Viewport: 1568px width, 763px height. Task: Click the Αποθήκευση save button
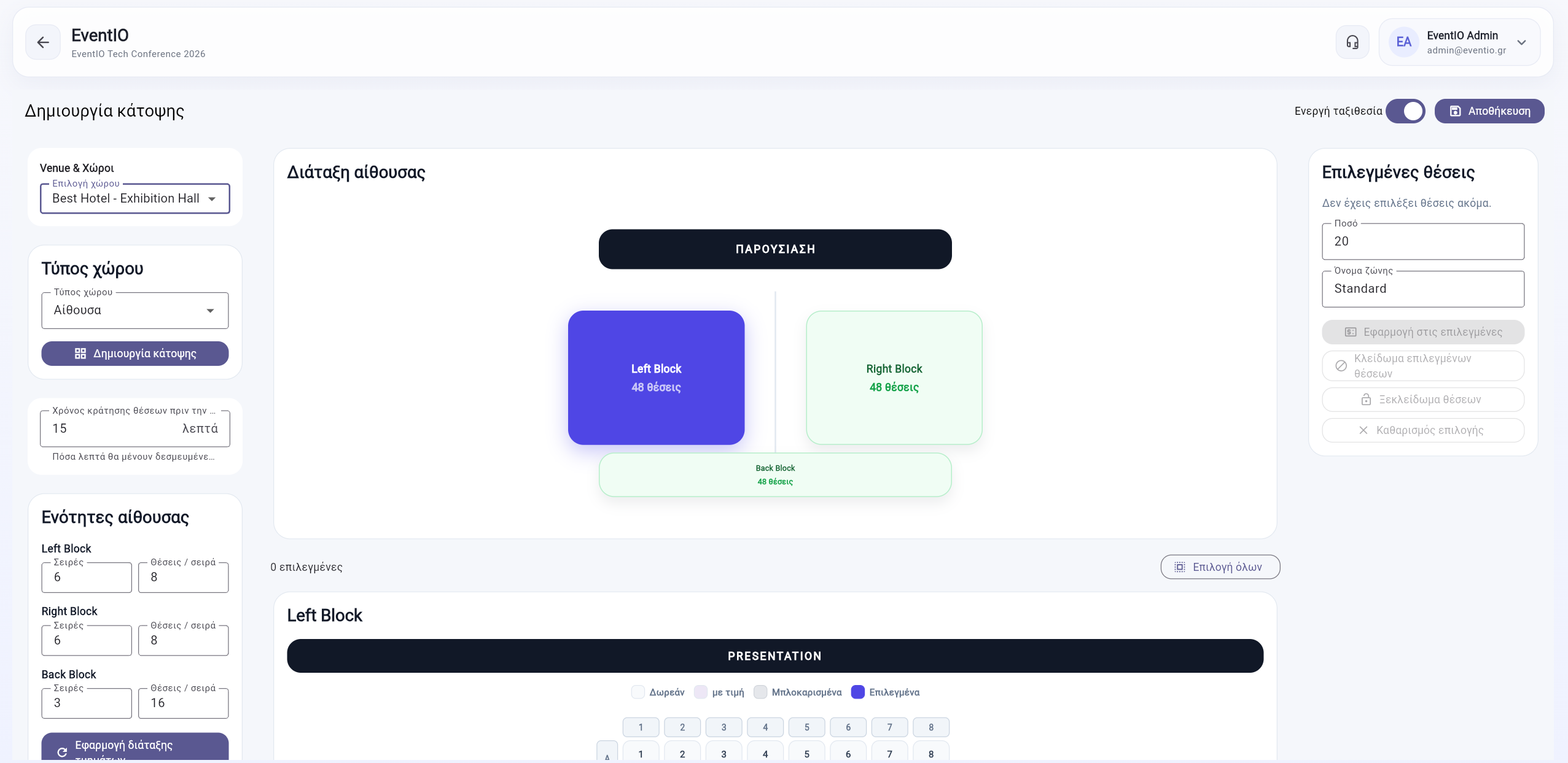(1489, 111)
